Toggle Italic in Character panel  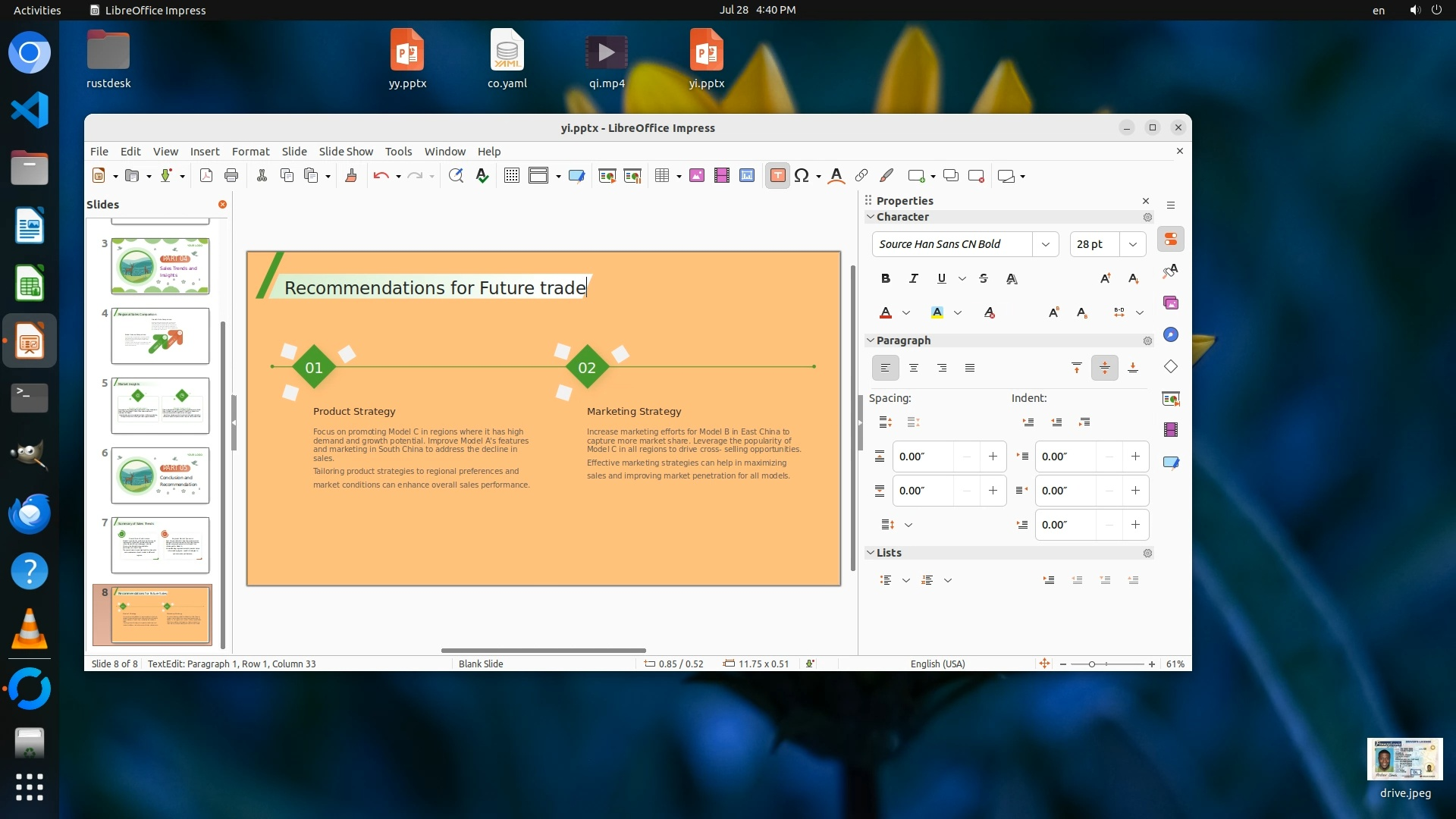[913, 278]
